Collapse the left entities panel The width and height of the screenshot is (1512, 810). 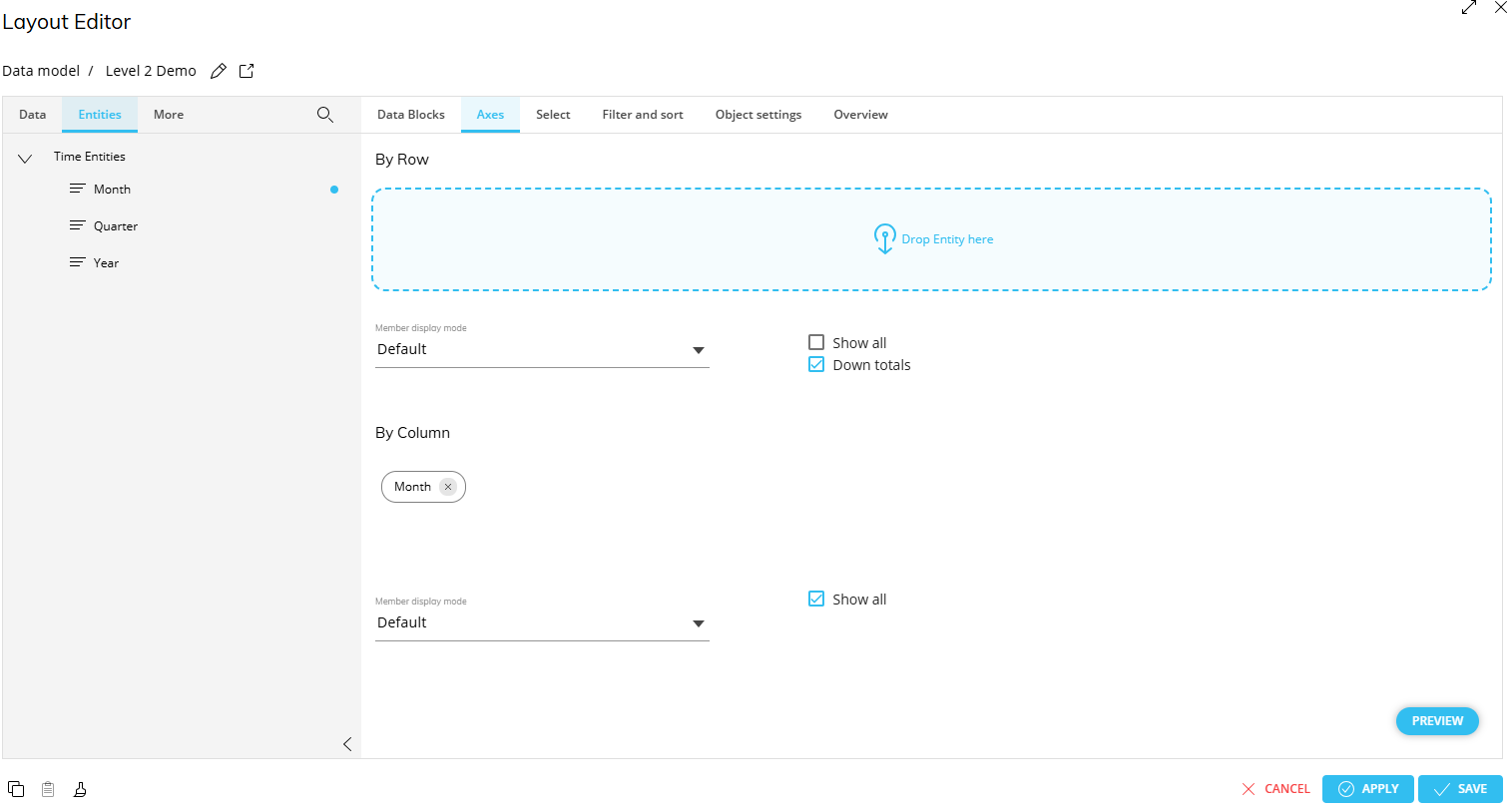coord(347,744)
